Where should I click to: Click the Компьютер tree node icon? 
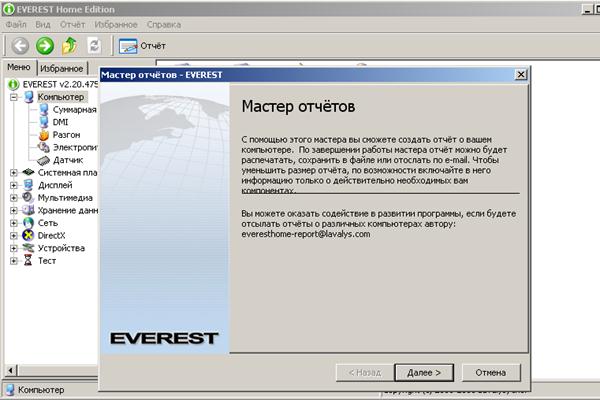click(28, 97)
